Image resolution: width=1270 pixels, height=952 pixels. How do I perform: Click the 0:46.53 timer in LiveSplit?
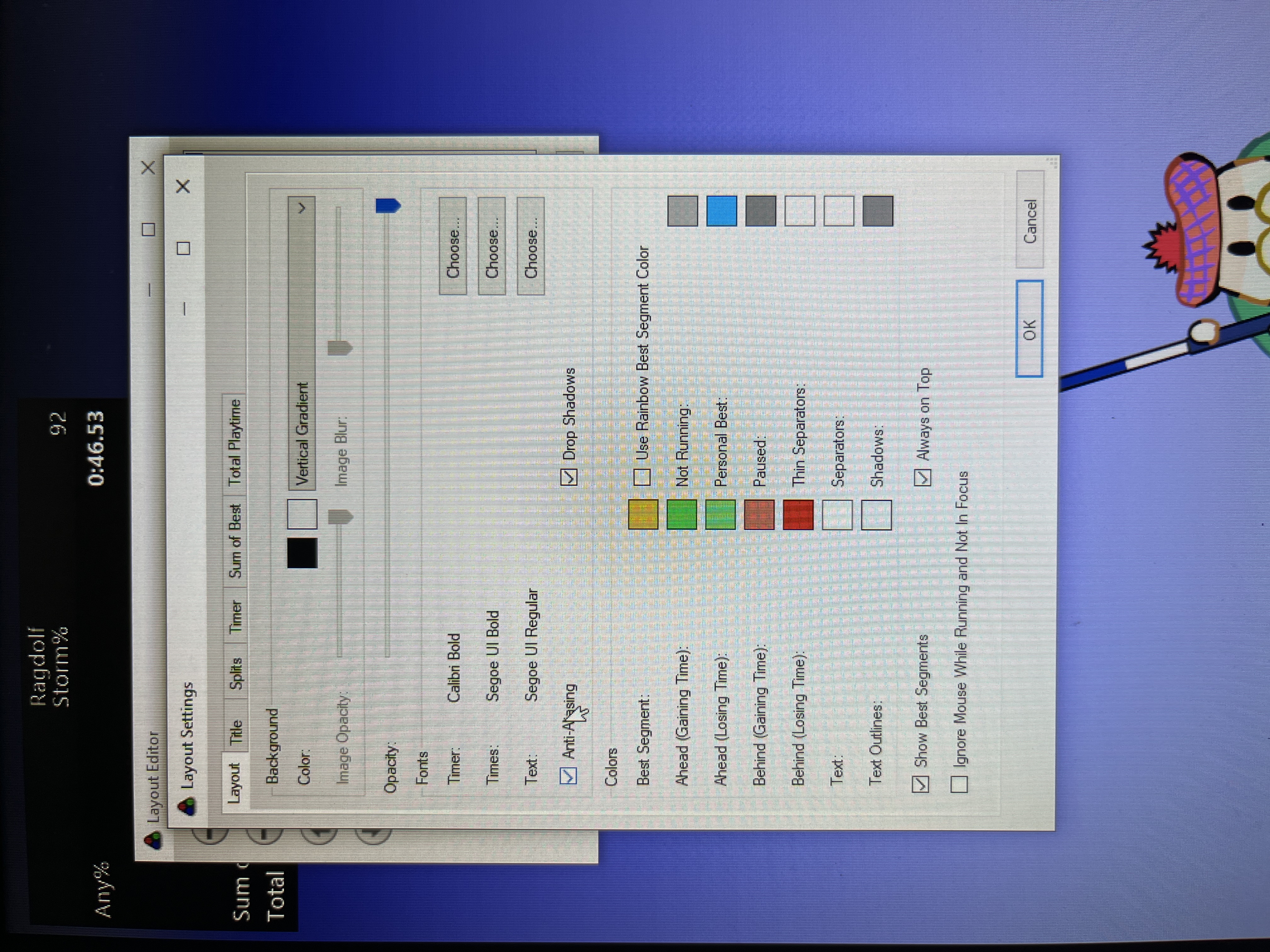tap(96, 448)
